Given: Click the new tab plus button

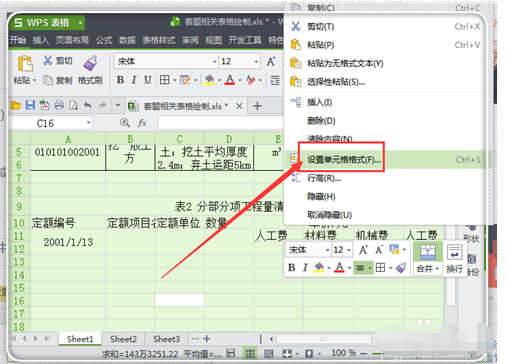Looking at the screenshot, I should (x=257, y=106).
